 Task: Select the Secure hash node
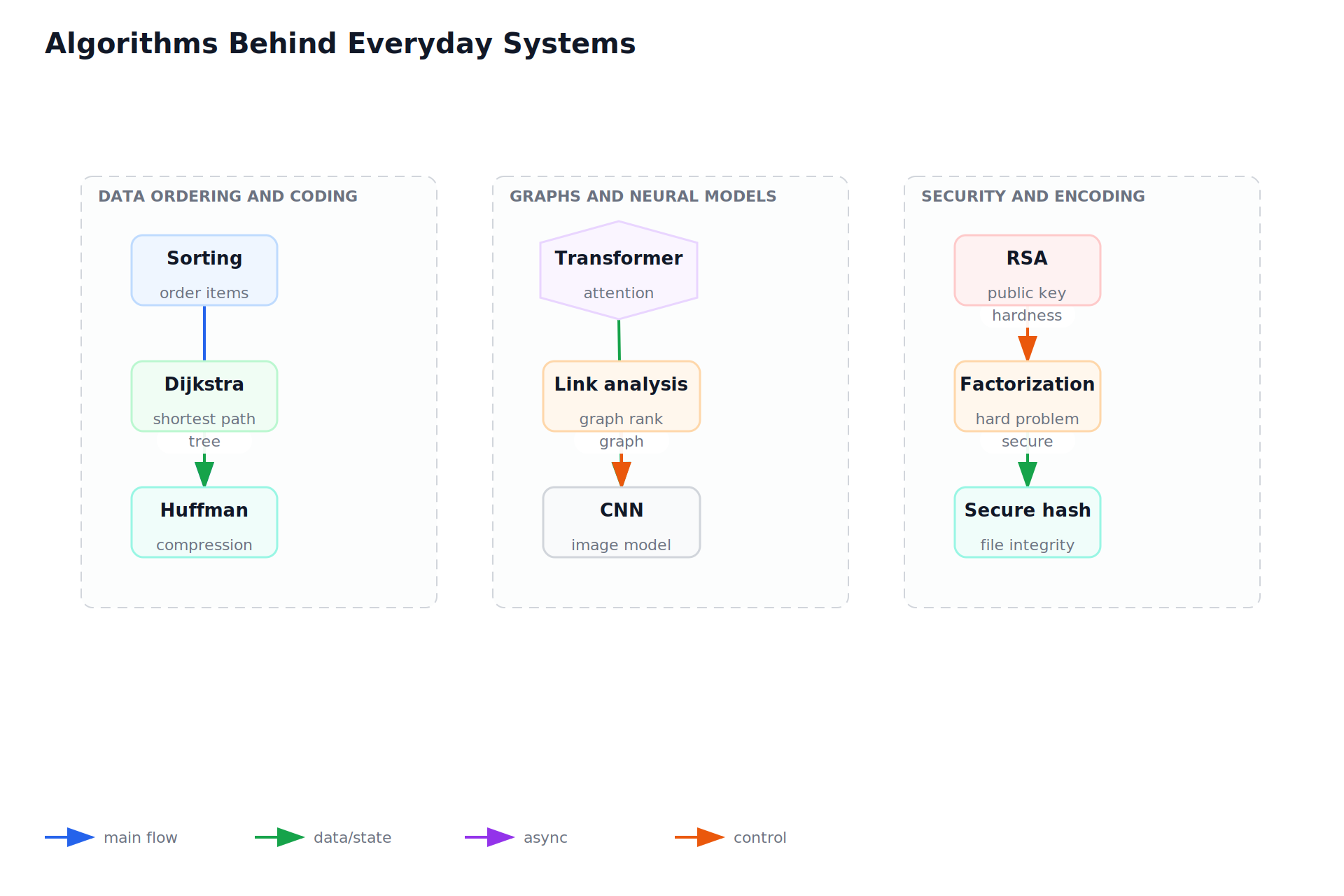[1028, 522]
